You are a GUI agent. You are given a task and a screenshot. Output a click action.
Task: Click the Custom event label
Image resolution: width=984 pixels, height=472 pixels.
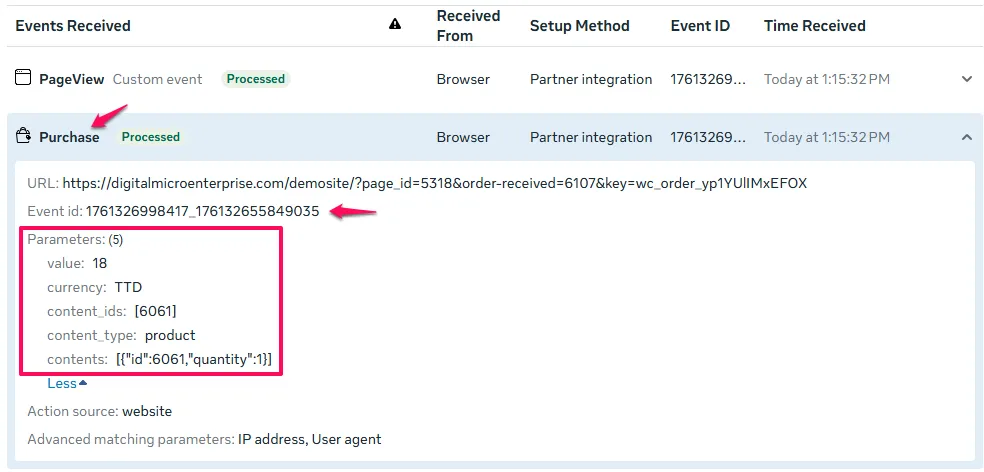click(x=157, y=79)
